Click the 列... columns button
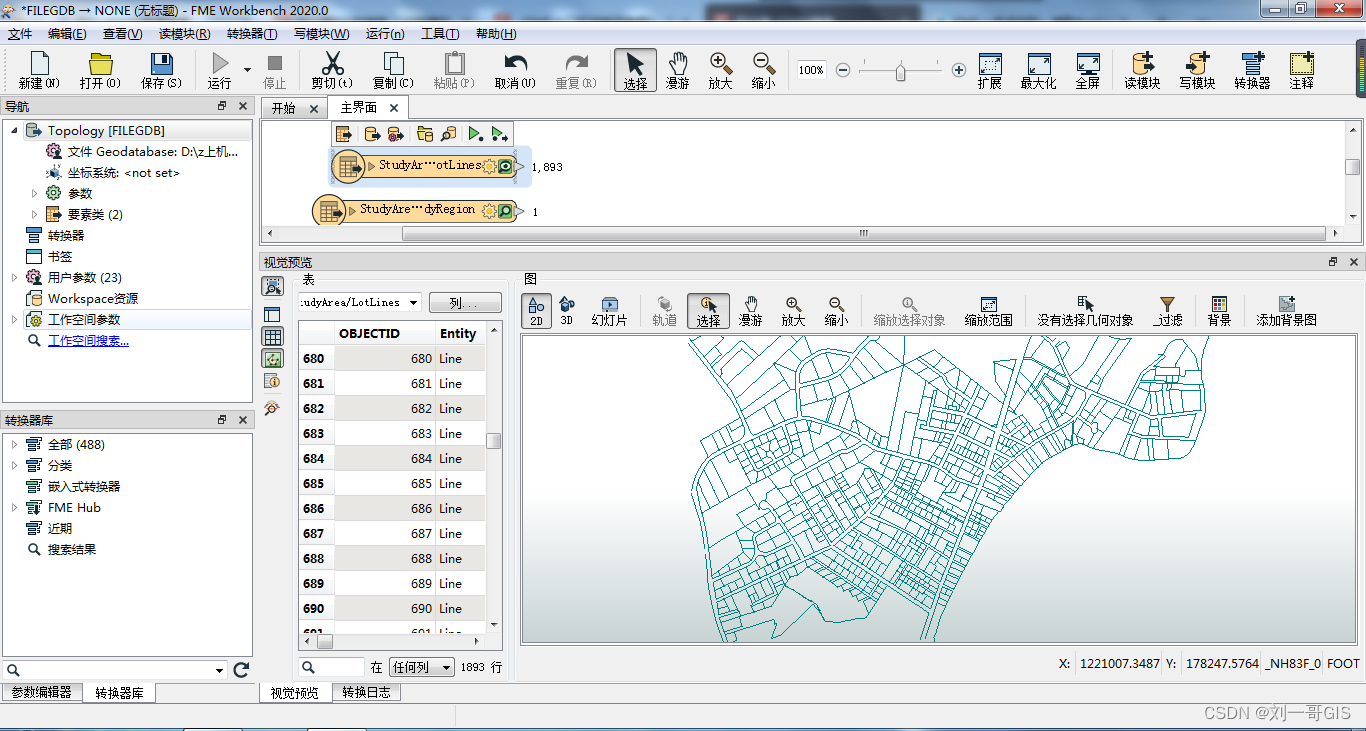The image size is (1366, 731). click(466, 302)
